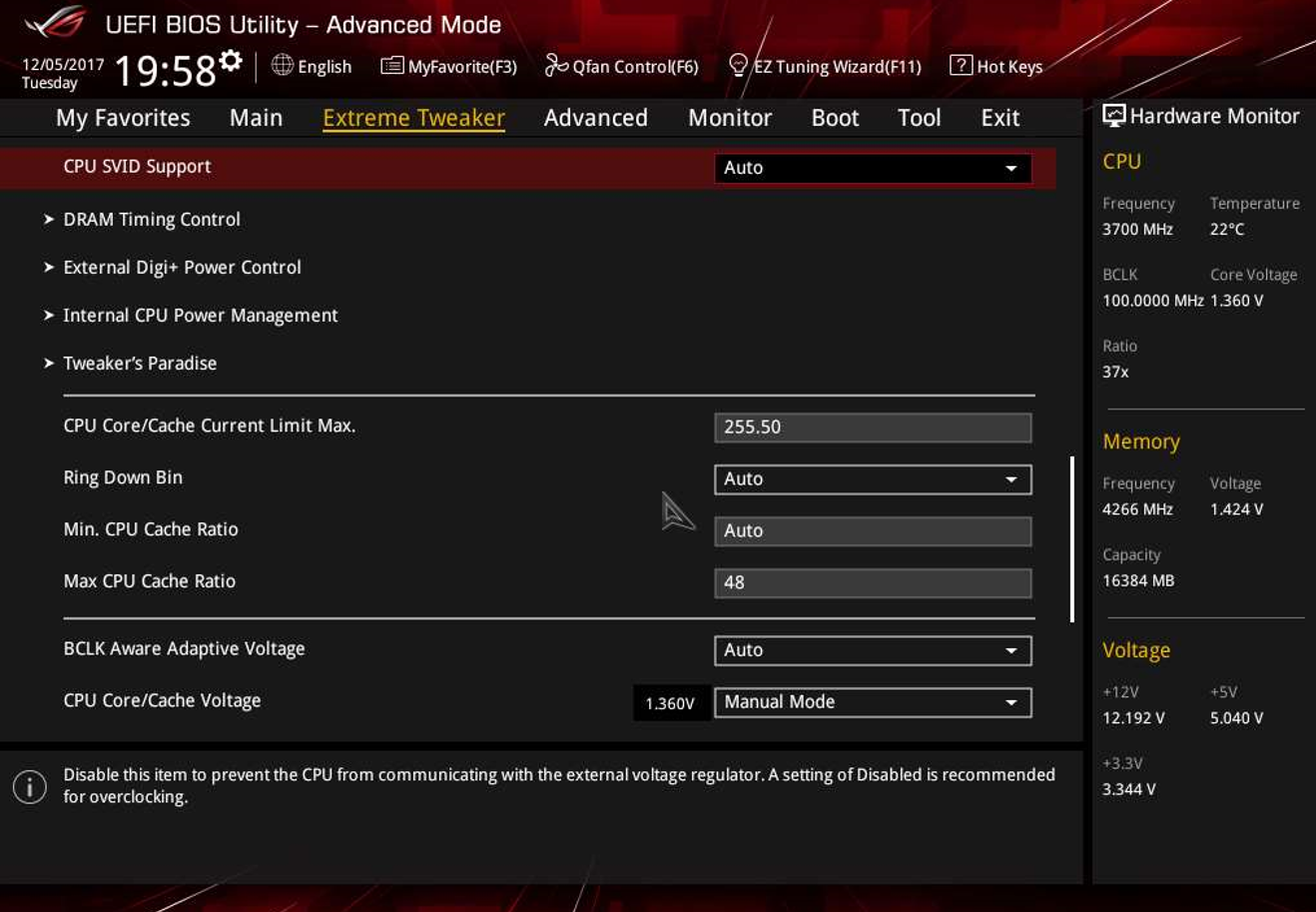
Task: Click the CPU SVID Support label
Action: [137, 167]
